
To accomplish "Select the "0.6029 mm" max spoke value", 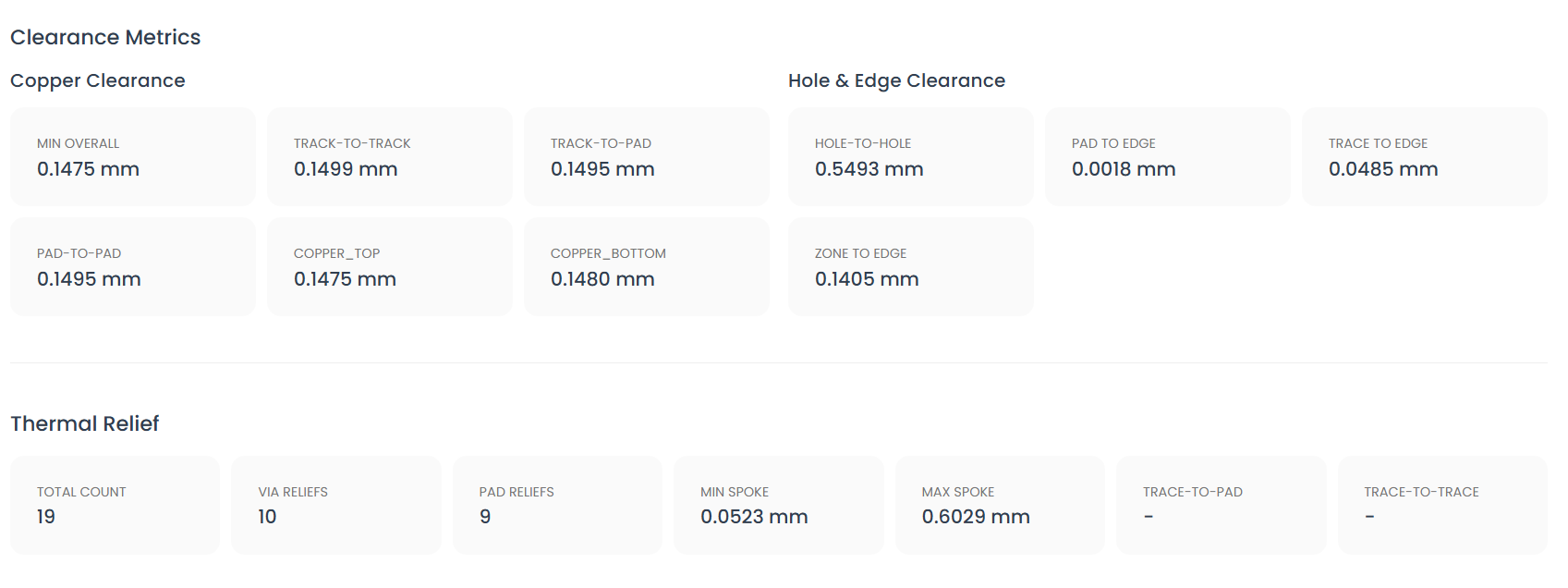I will coord(976,517).
